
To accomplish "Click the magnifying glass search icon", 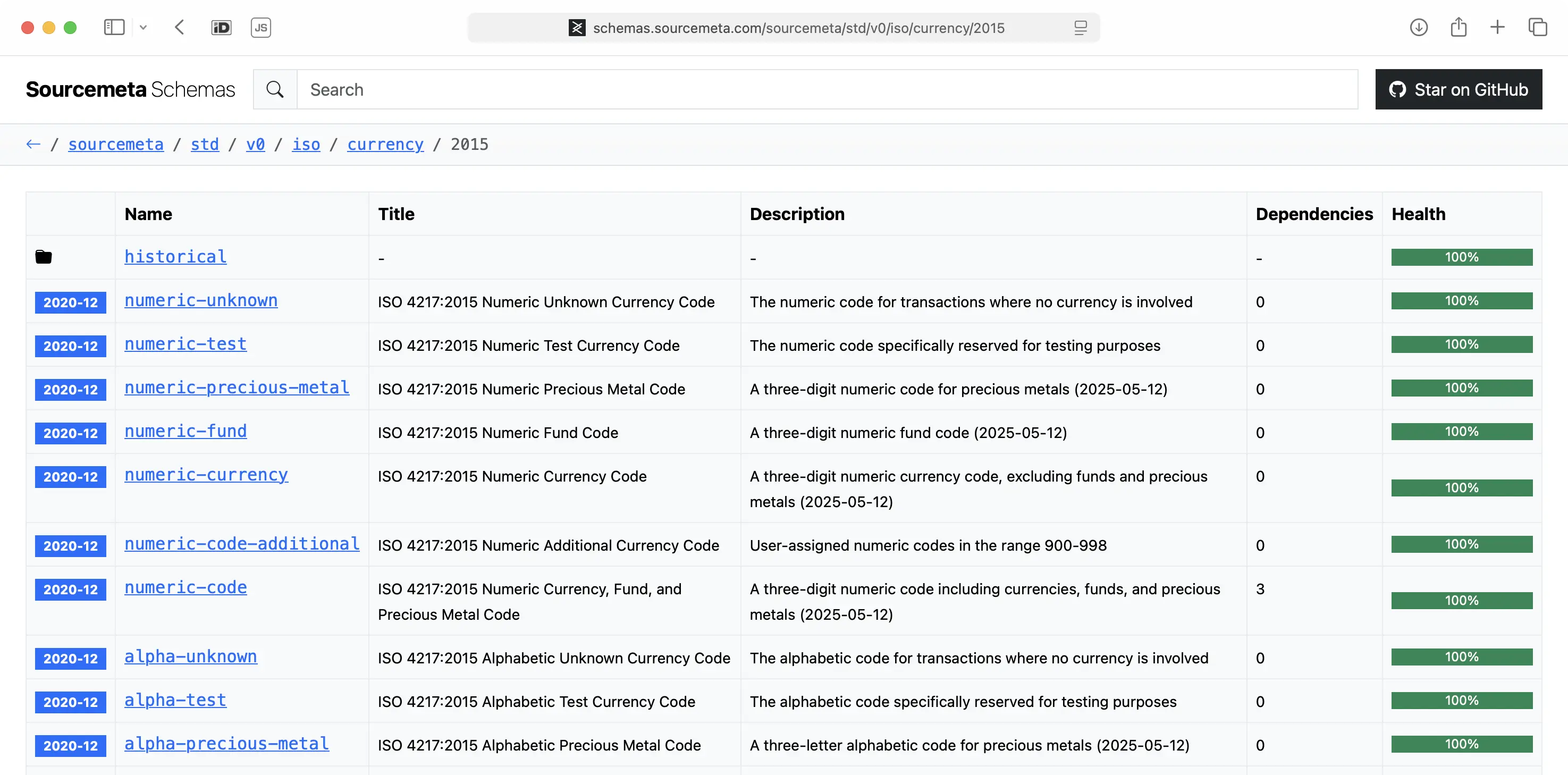I will [x=275, y=89].
